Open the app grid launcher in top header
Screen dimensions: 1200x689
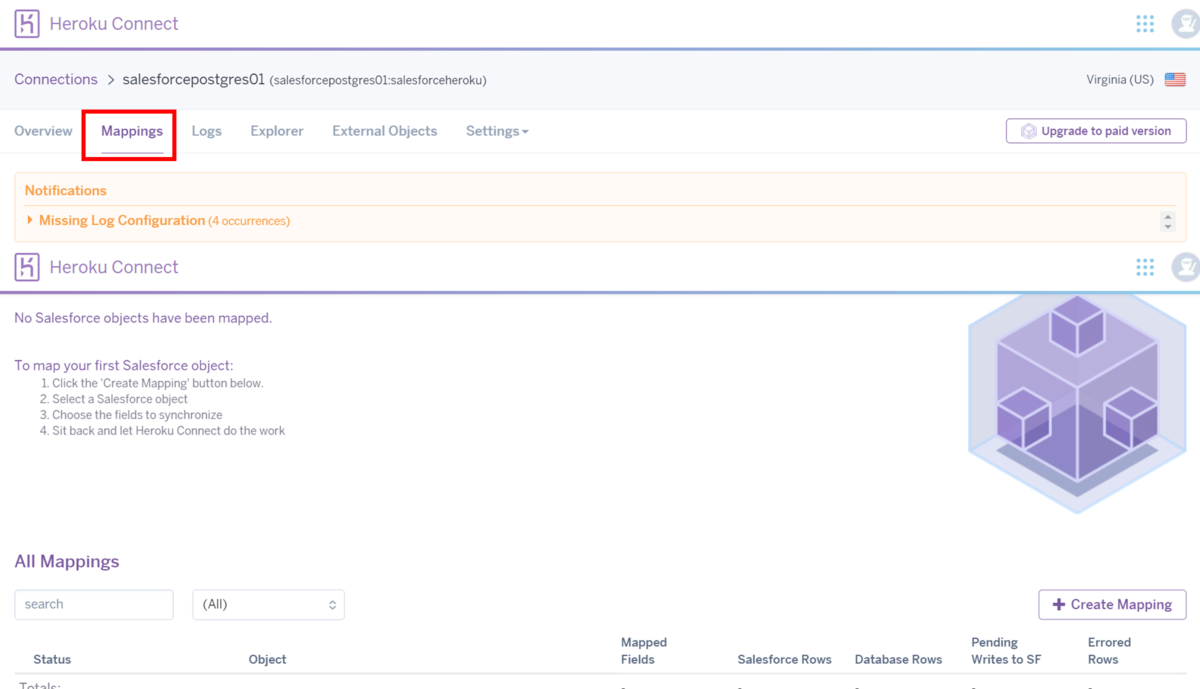(1145, 24)
